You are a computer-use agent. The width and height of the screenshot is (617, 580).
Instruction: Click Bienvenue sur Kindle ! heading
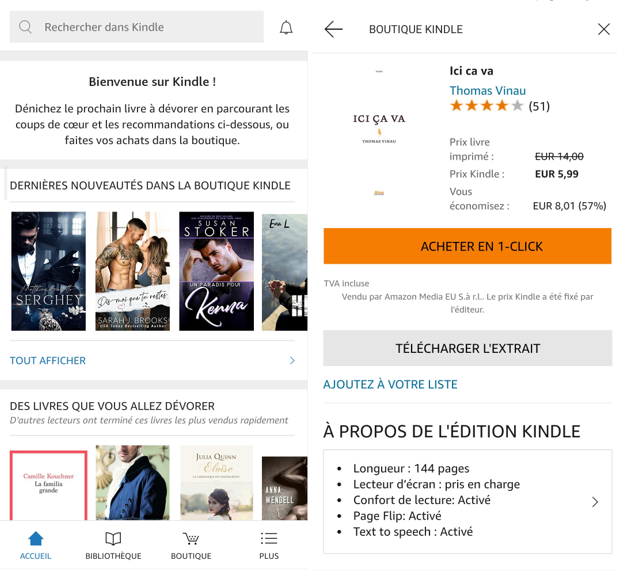coord(152,81)
